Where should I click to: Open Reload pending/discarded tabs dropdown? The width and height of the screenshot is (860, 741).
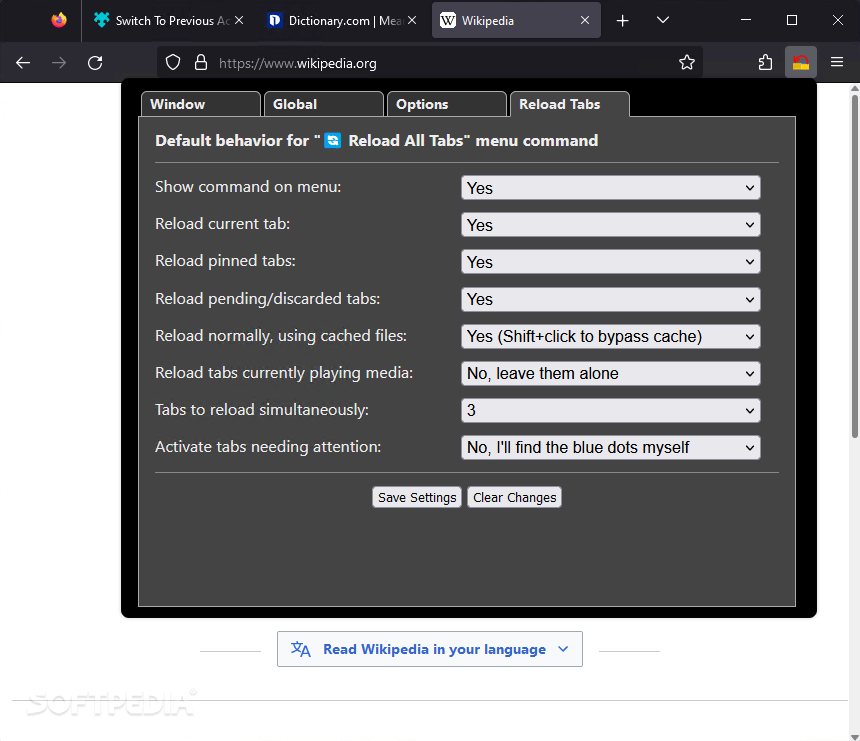pos(610,299)
